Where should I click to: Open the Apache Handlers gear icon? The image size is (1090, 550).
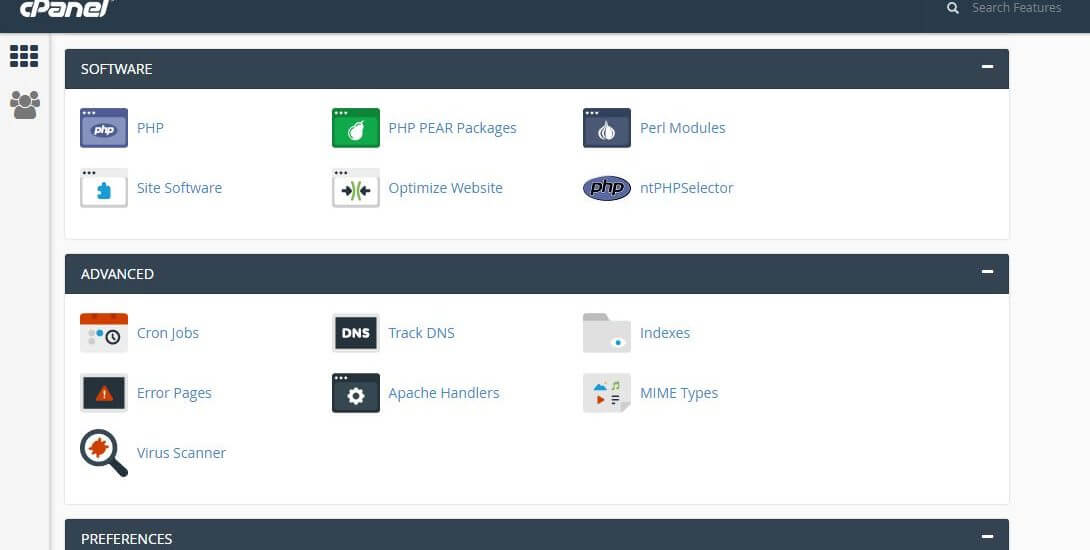355,393
